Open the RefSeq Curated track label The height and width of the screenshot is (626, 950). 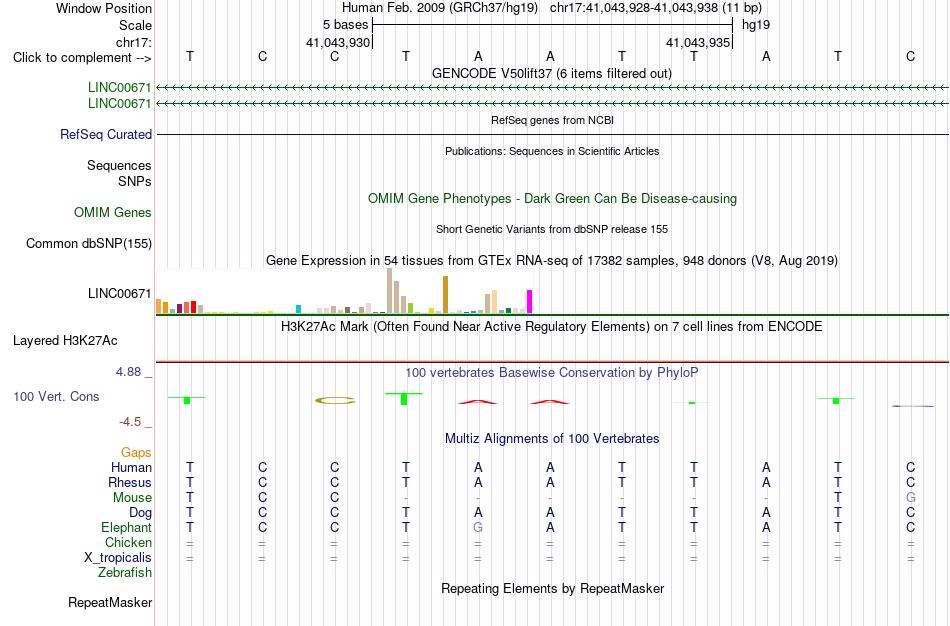pyautogui.click(x=106, y=134)
